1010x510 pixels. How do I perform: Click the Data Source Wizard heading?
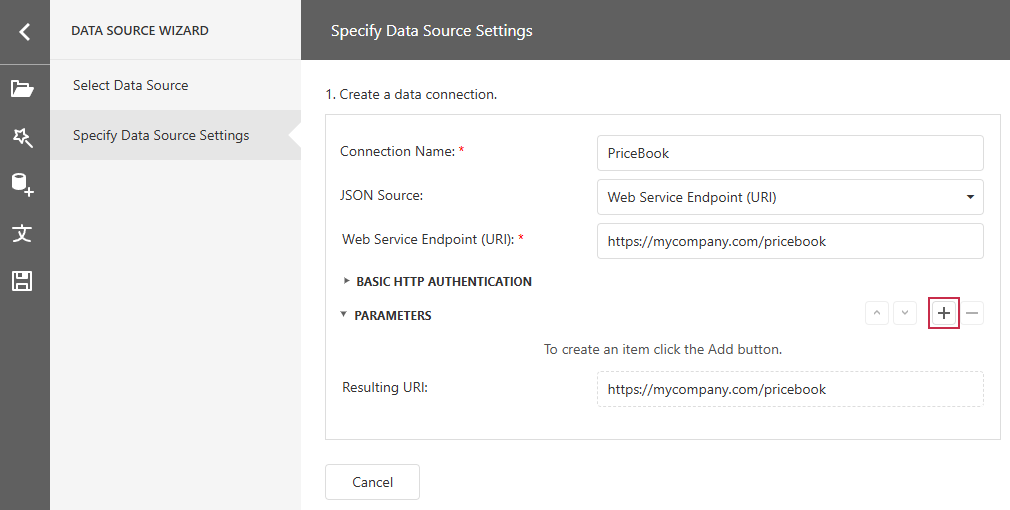pyautogui.click(x=140, y=30)
